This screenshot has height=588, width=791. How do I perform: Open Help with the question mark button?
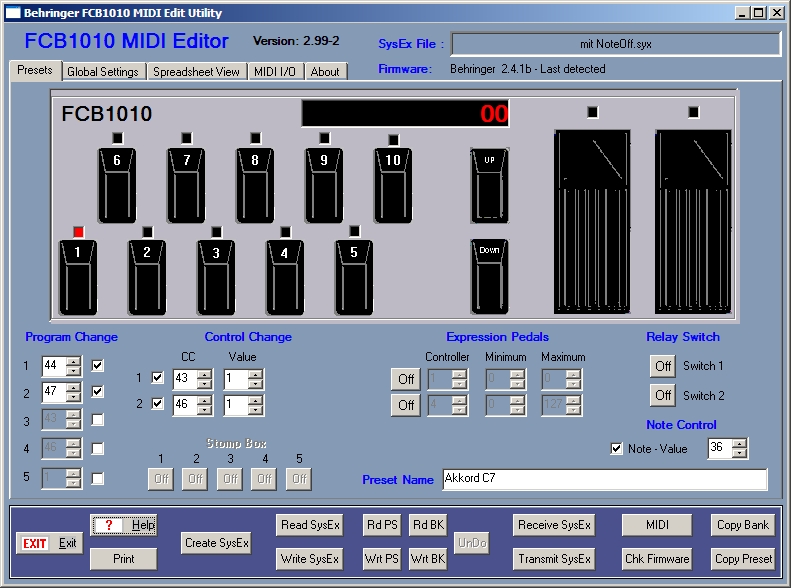pos(124,525)
